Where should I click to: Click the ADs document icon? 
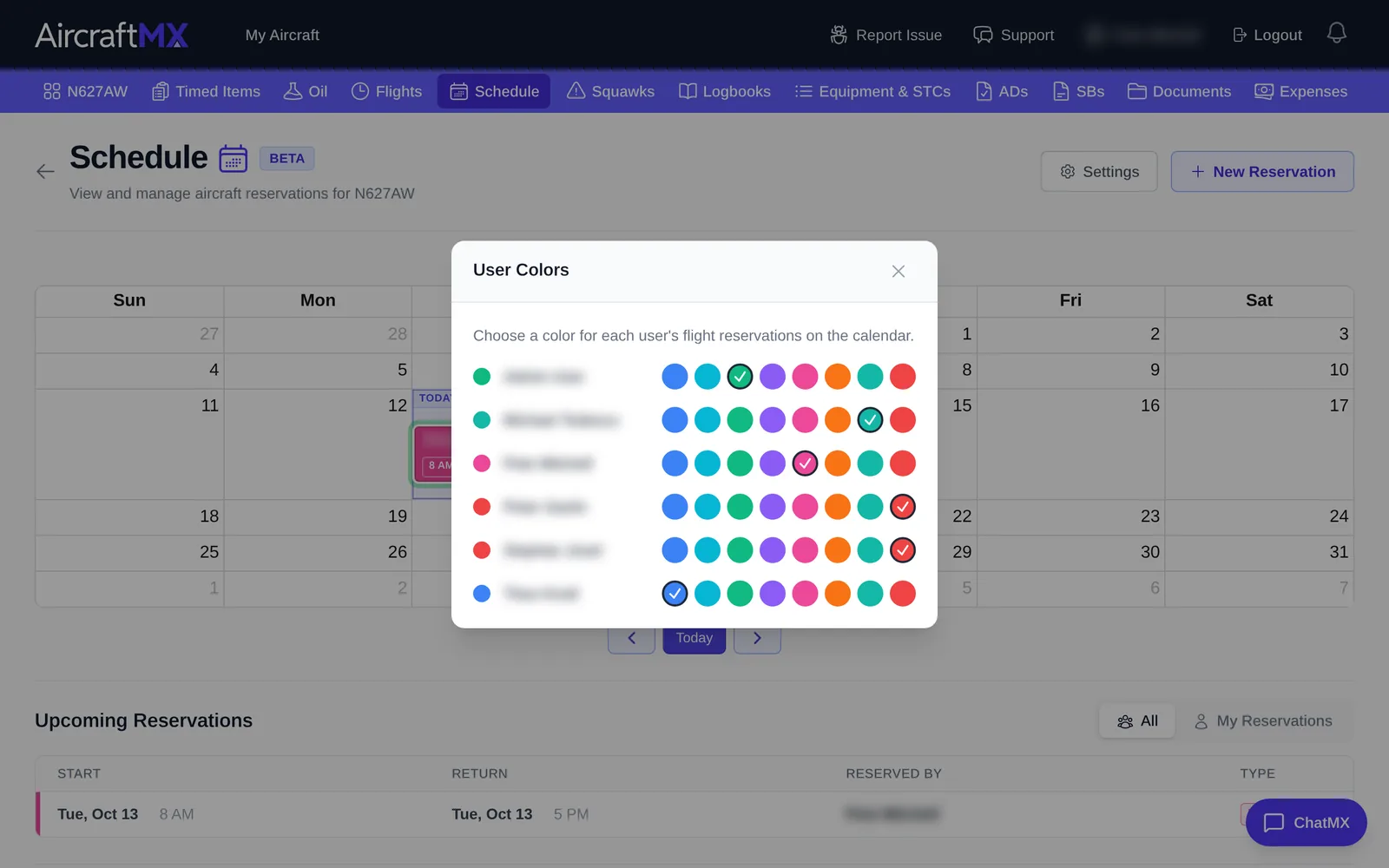(x=984, y=91)
